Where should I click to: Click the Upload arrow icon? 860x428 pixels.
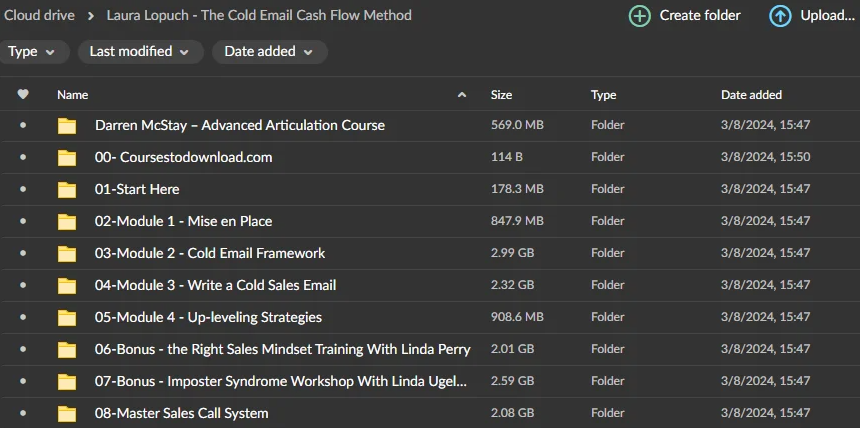[x=780, y=16]
